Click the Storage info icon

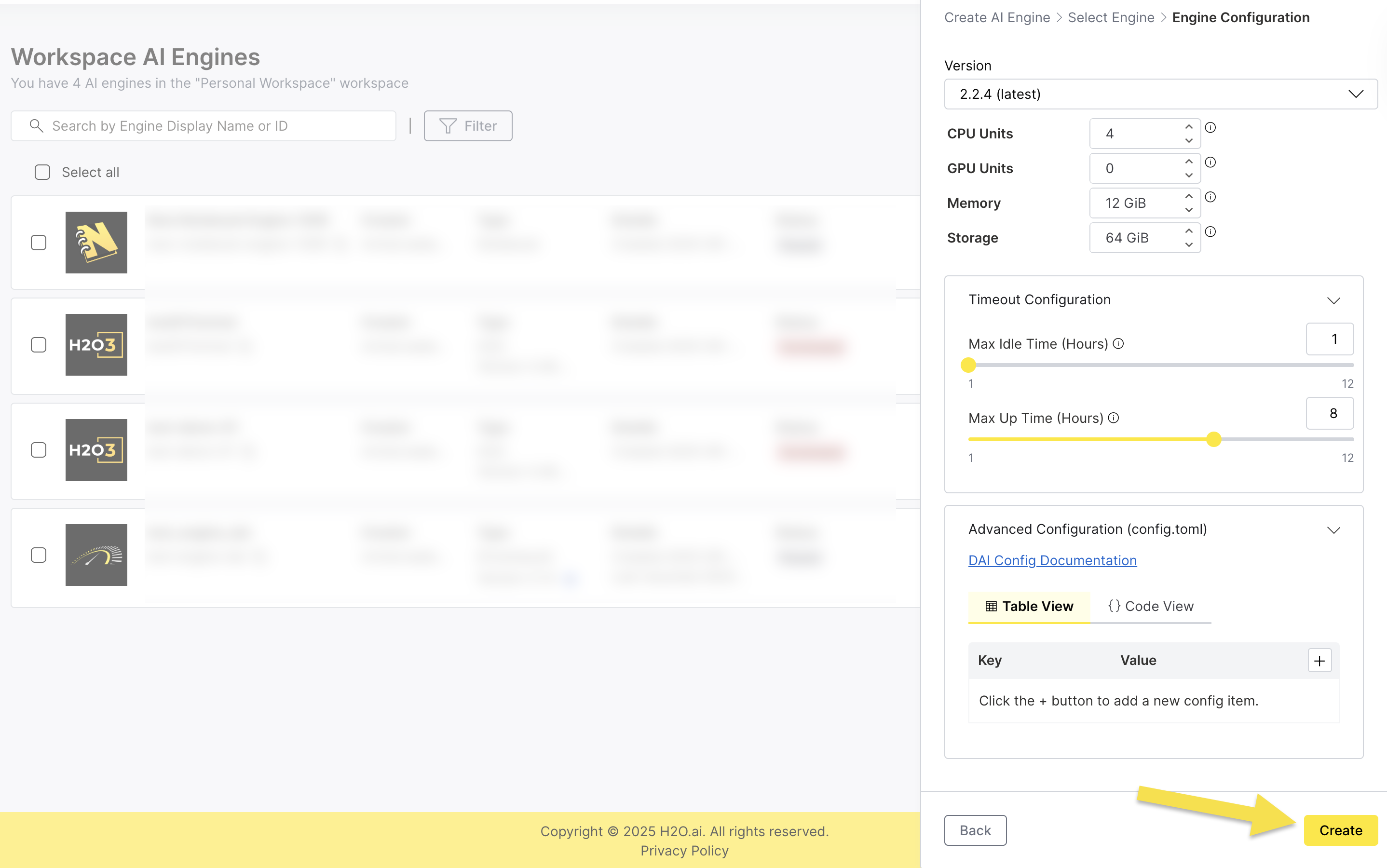click(1210, 232)
